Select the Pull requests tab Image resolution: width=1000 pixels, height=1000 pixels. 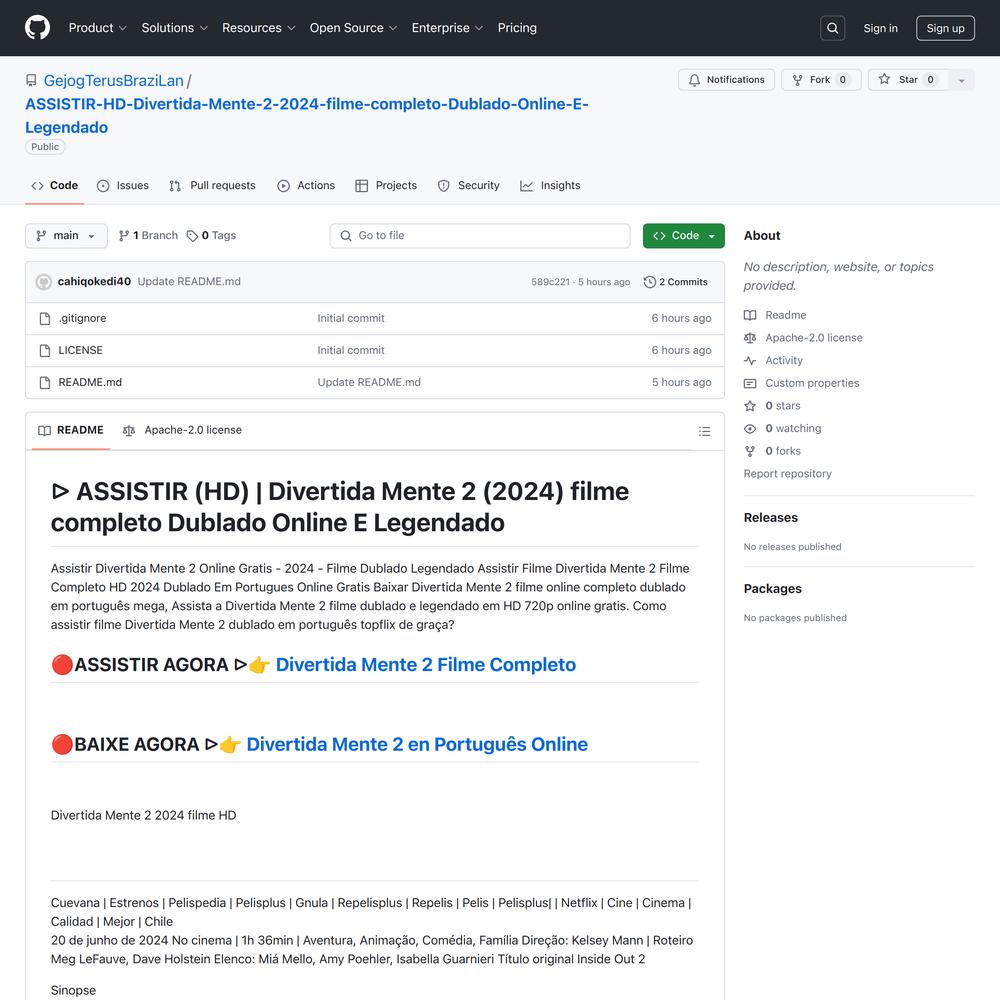pyautogui.click(x=212, y=186)
